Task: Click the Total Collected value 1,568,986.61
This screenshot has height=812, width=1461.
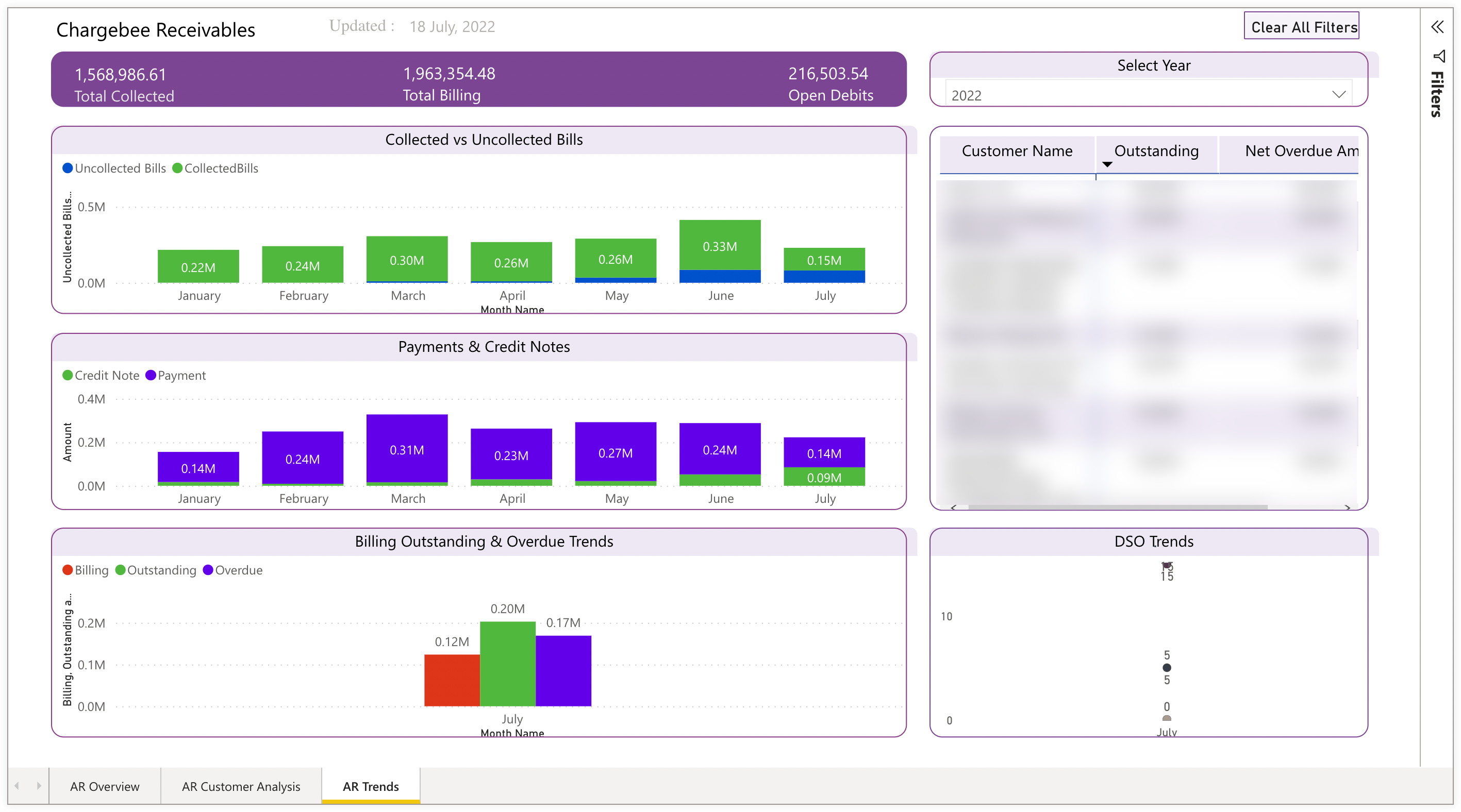Action: click(x=120, y=74)
